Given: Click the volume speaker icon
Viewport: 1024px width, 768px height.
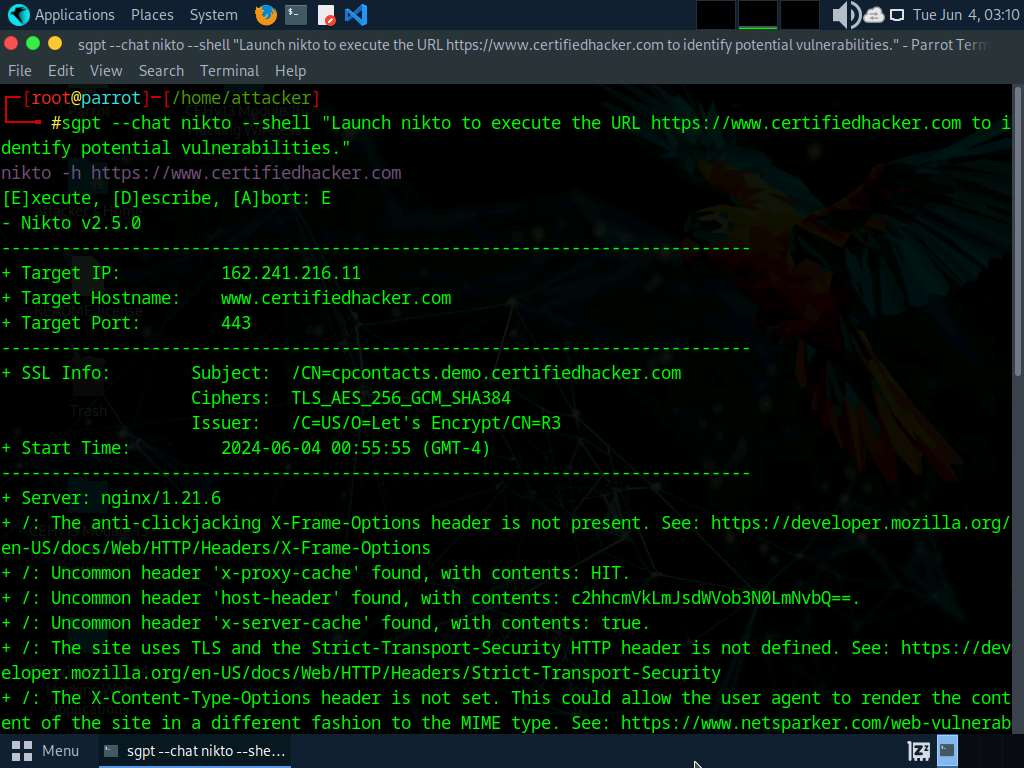Looking at the screenshot, I should [x=845, y=15].
